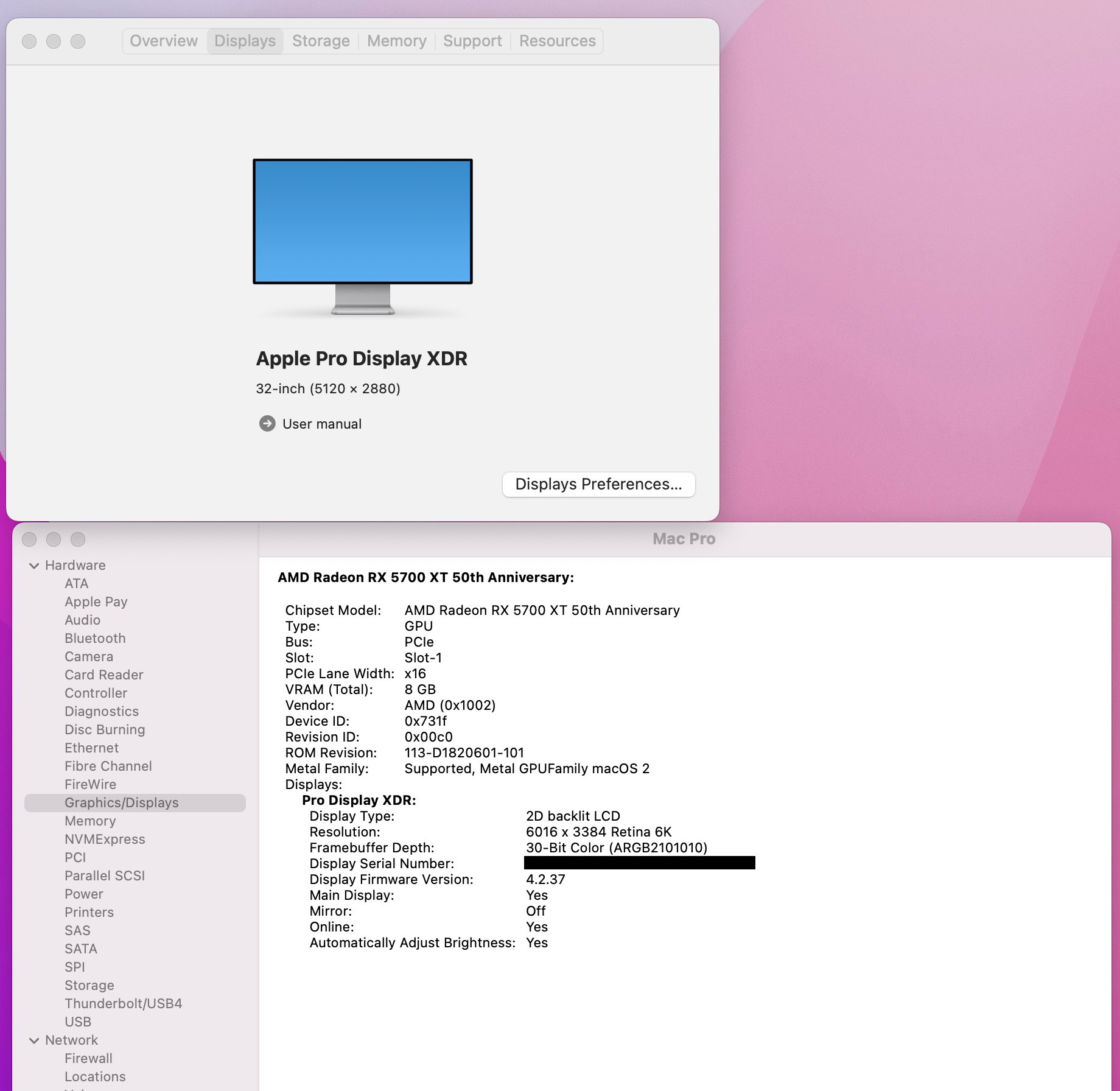
Task: Select NVMExpress in the sidebar
Action: (x=105, y=839)
